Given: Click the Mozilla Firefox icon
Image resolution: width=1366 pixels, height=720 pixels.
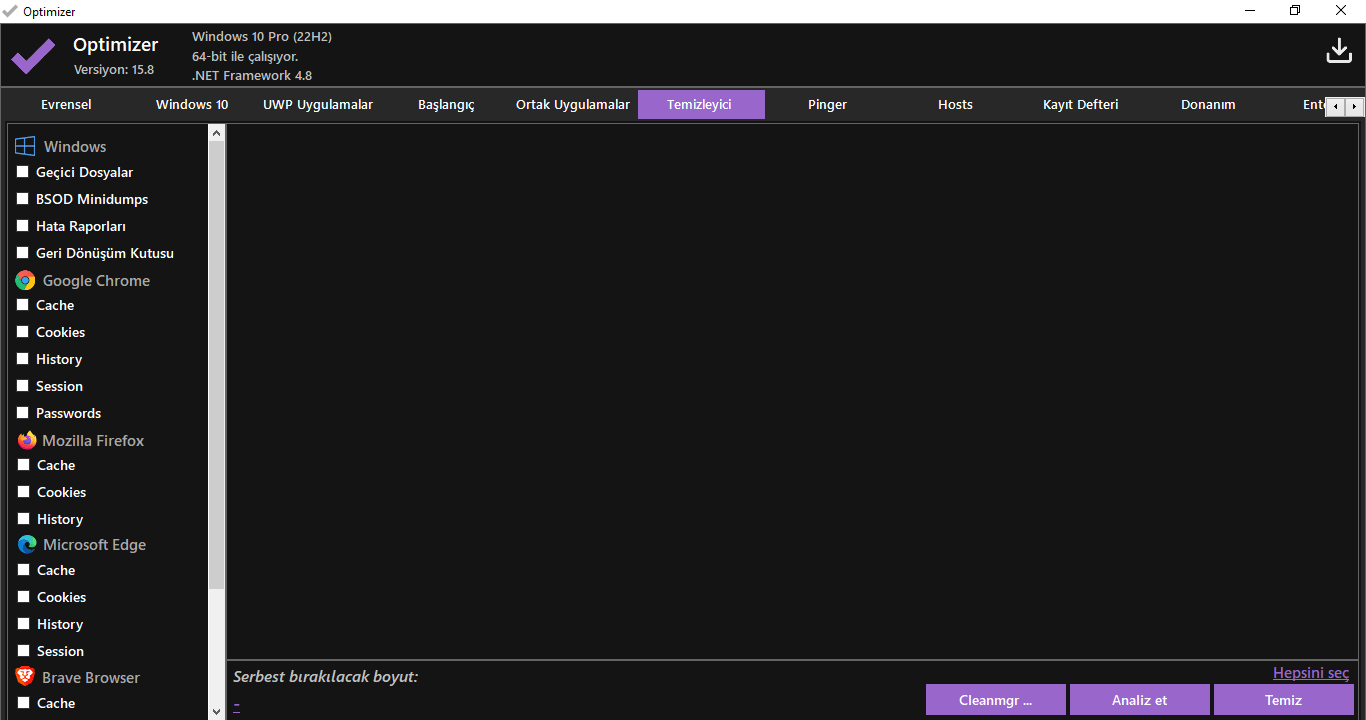Looking at the screenshot, I should tap(26, 440).
